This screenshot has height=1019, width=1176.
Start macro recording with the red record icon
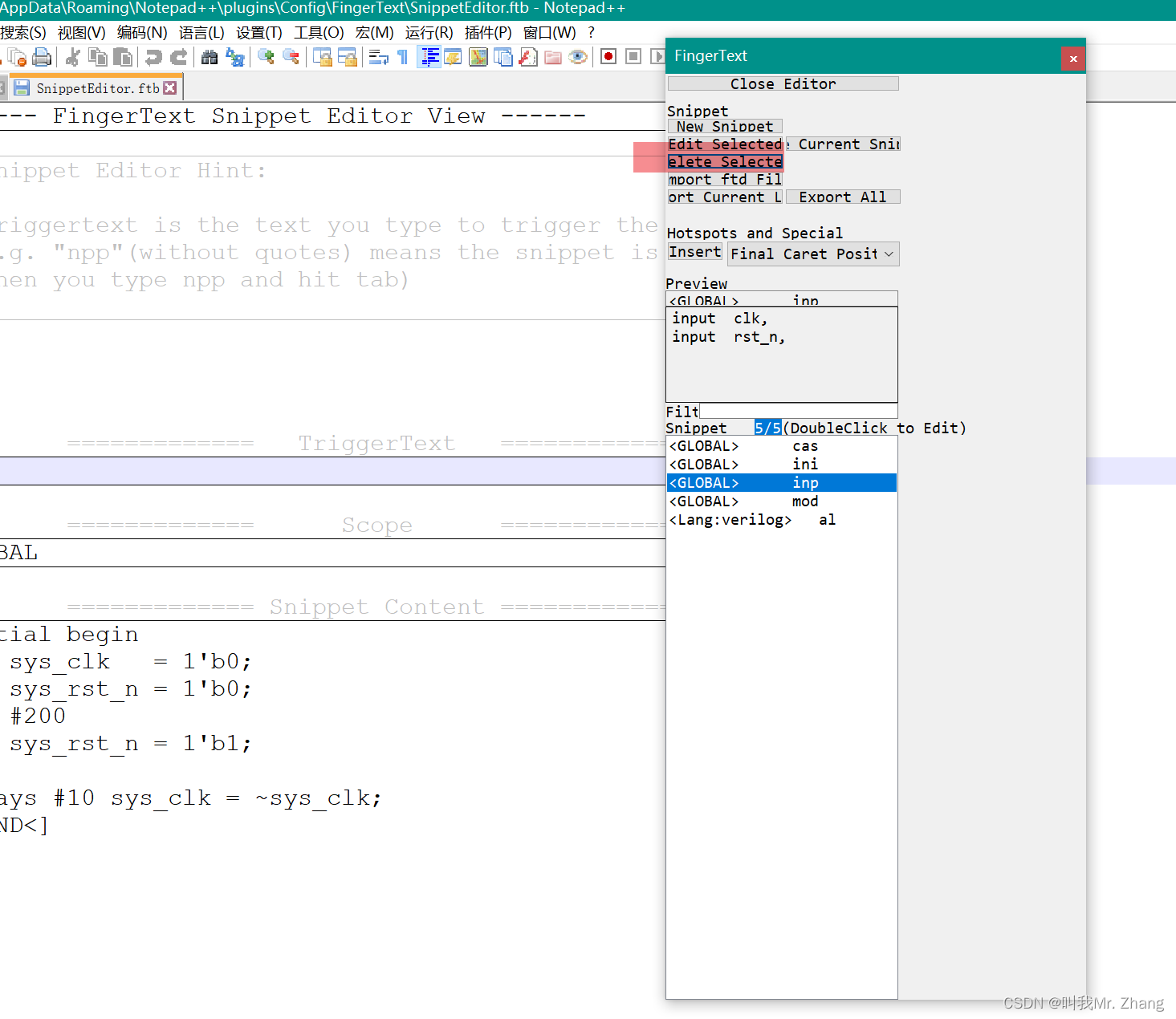[x=608, y=57]
